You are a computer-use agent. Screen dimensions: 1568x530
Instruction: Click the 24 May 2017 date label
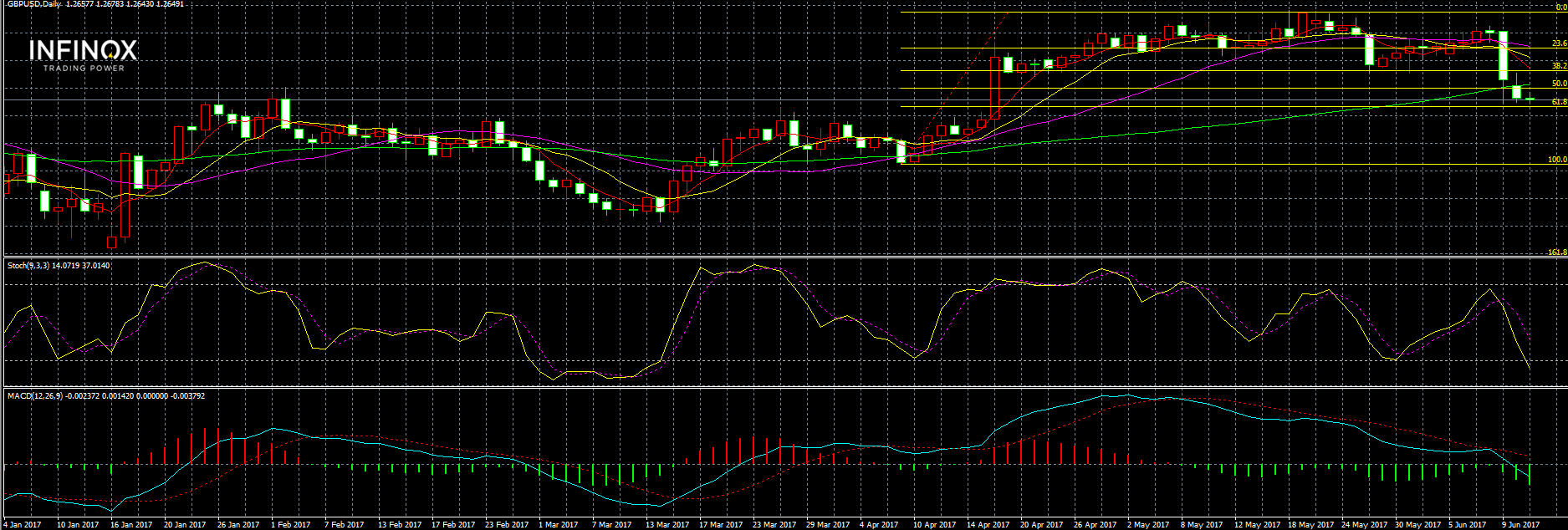tap(1364, 525)
